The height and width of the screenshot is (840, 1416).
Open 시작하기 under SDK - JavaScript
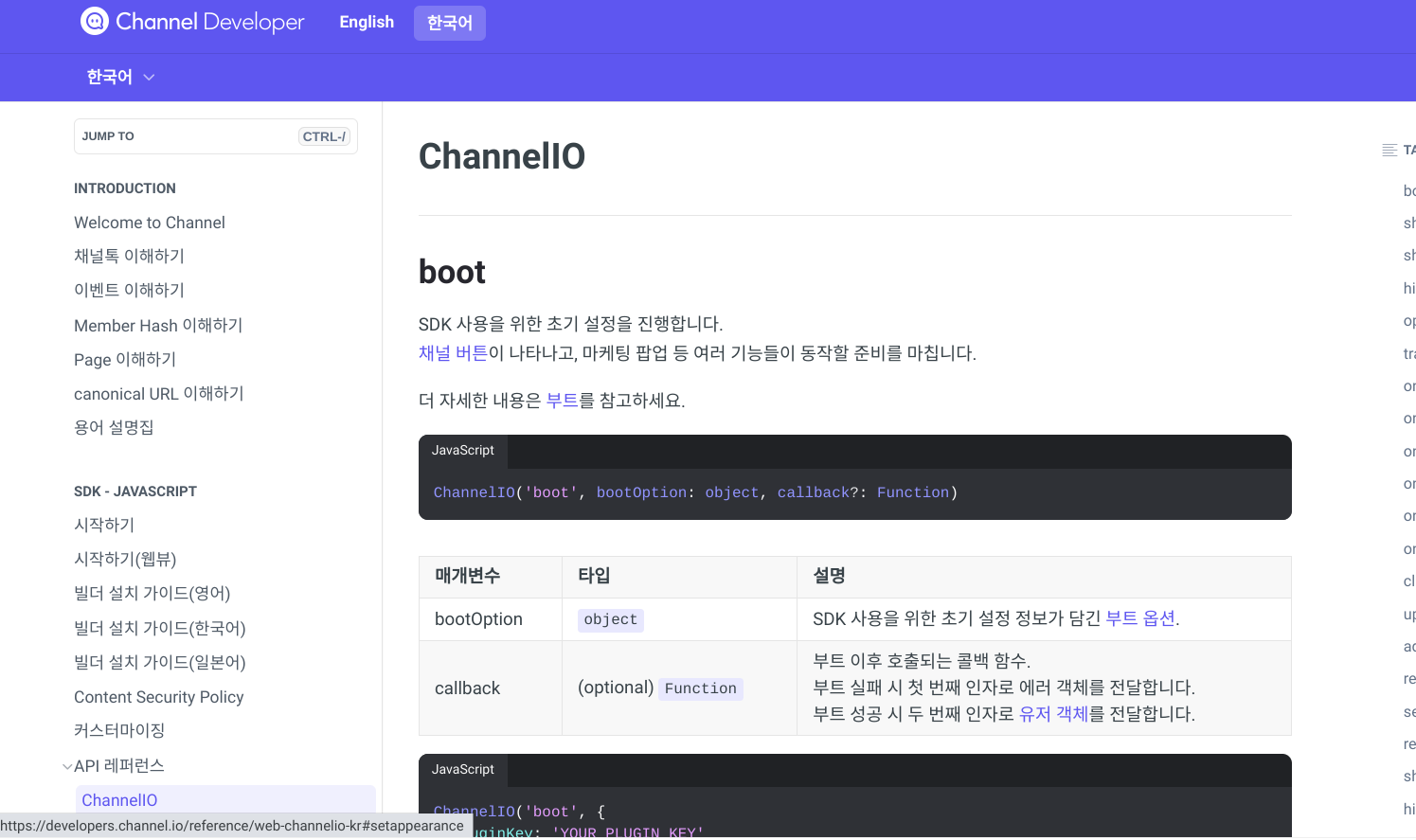click(x=104, y=526)
